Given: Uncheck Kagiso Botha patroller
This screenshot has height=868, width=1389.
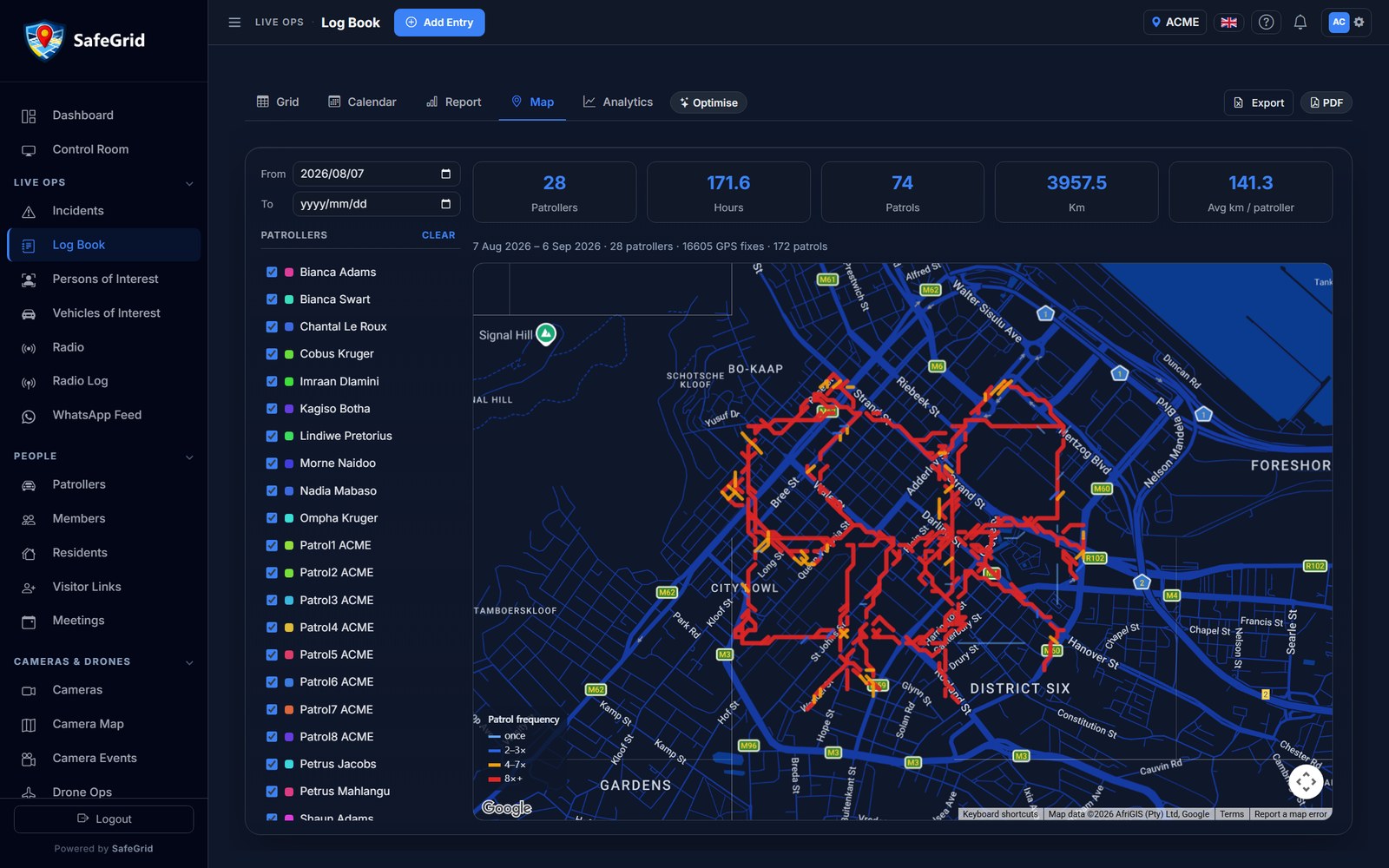Looking at the screenshot, I should [x=272, y=409].
